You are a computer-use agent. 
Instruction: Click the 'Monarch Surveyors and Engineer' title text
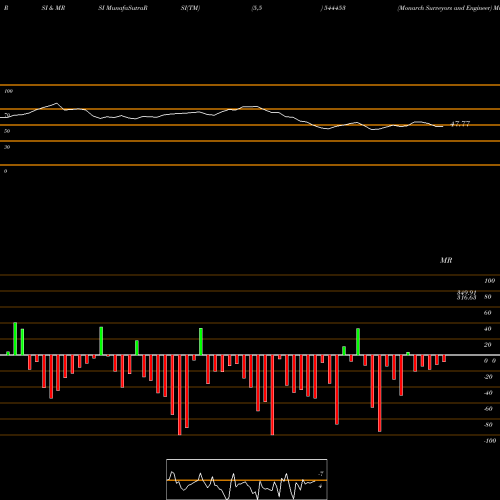point(445,8)
